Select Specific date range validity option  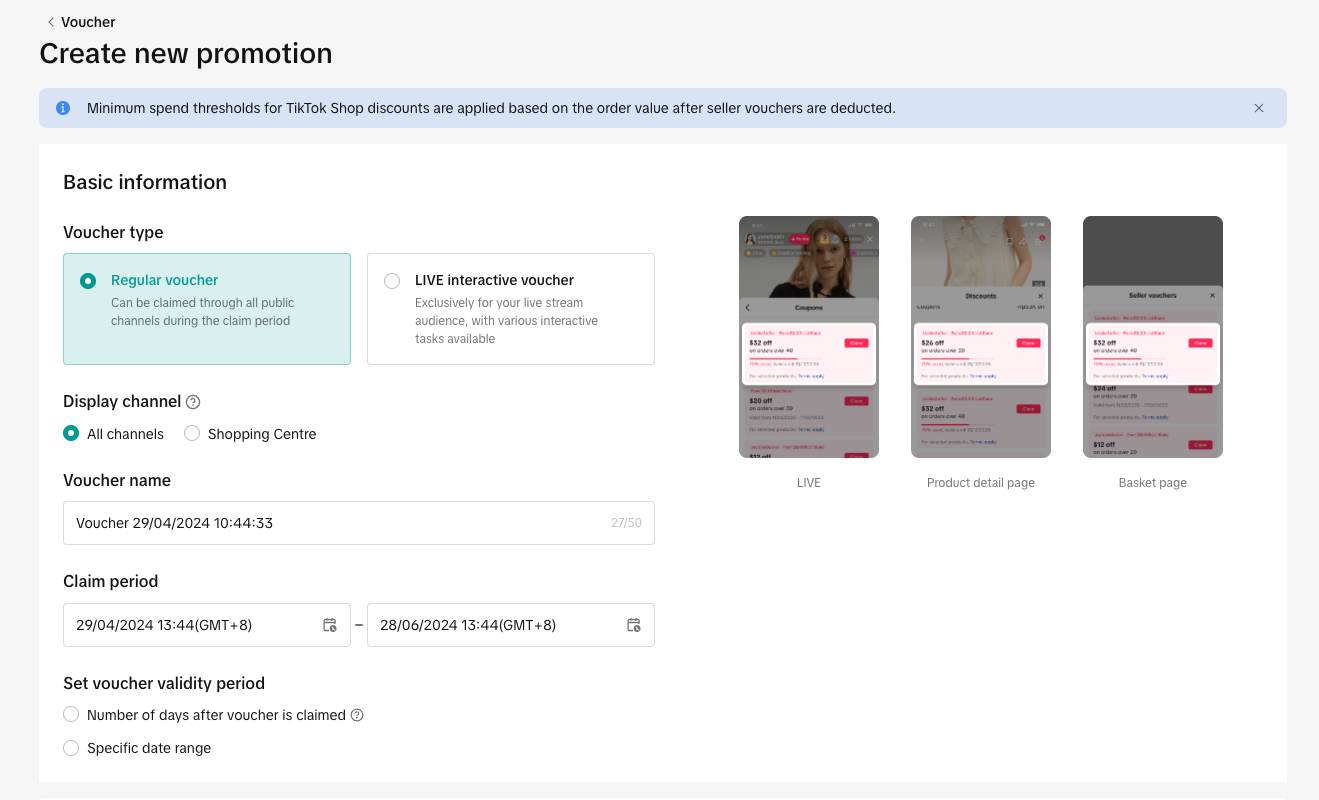[71, 748]
